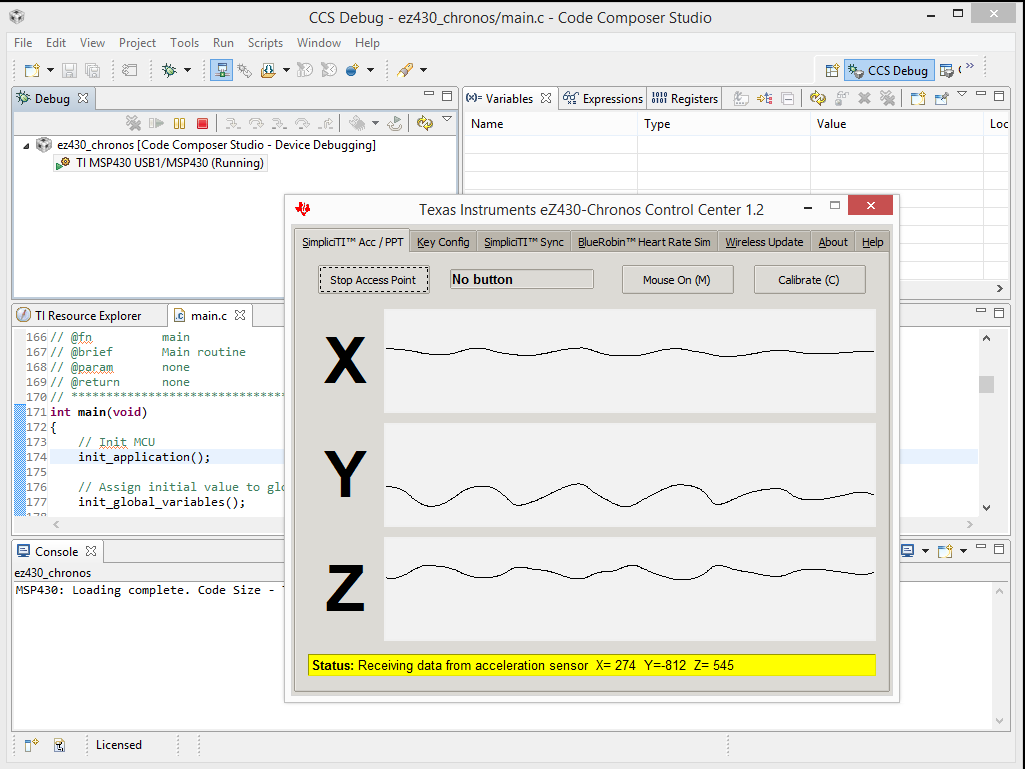
Task: Click the flashlight Search icon in toolbar
Action: [x=405, y=70]
